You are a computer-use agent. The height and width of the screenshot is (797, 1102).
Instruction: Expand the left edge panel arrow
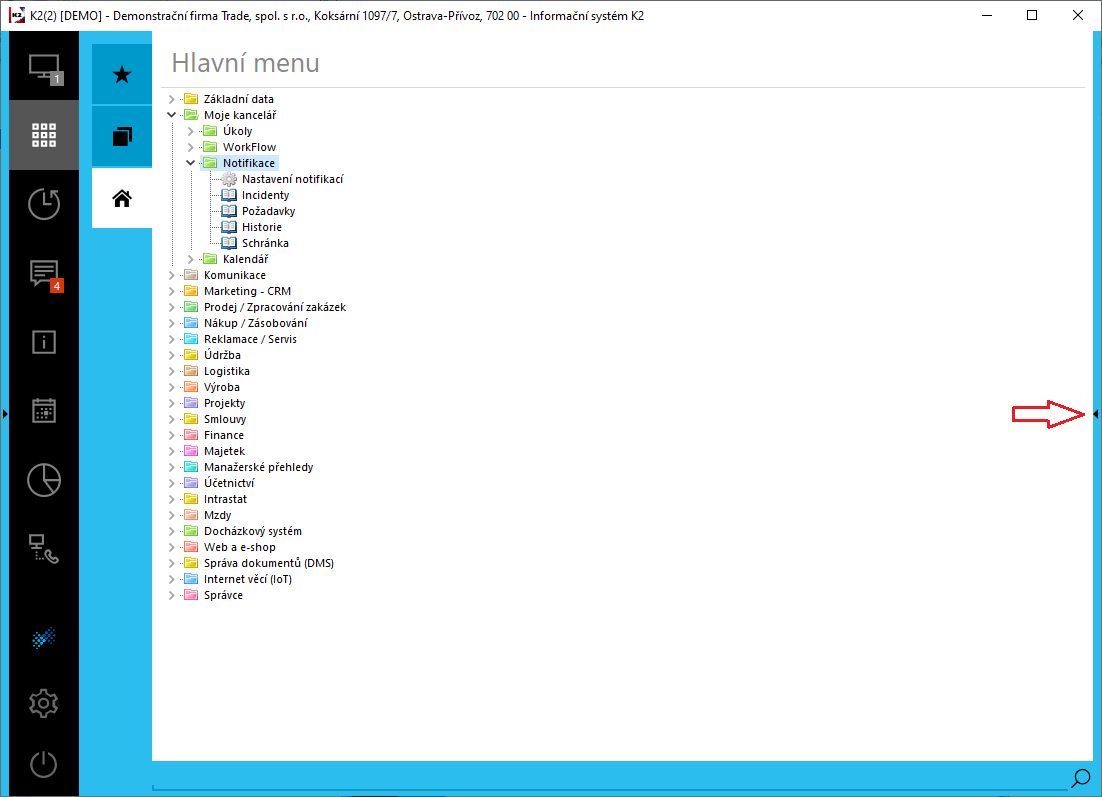point(5,414)
